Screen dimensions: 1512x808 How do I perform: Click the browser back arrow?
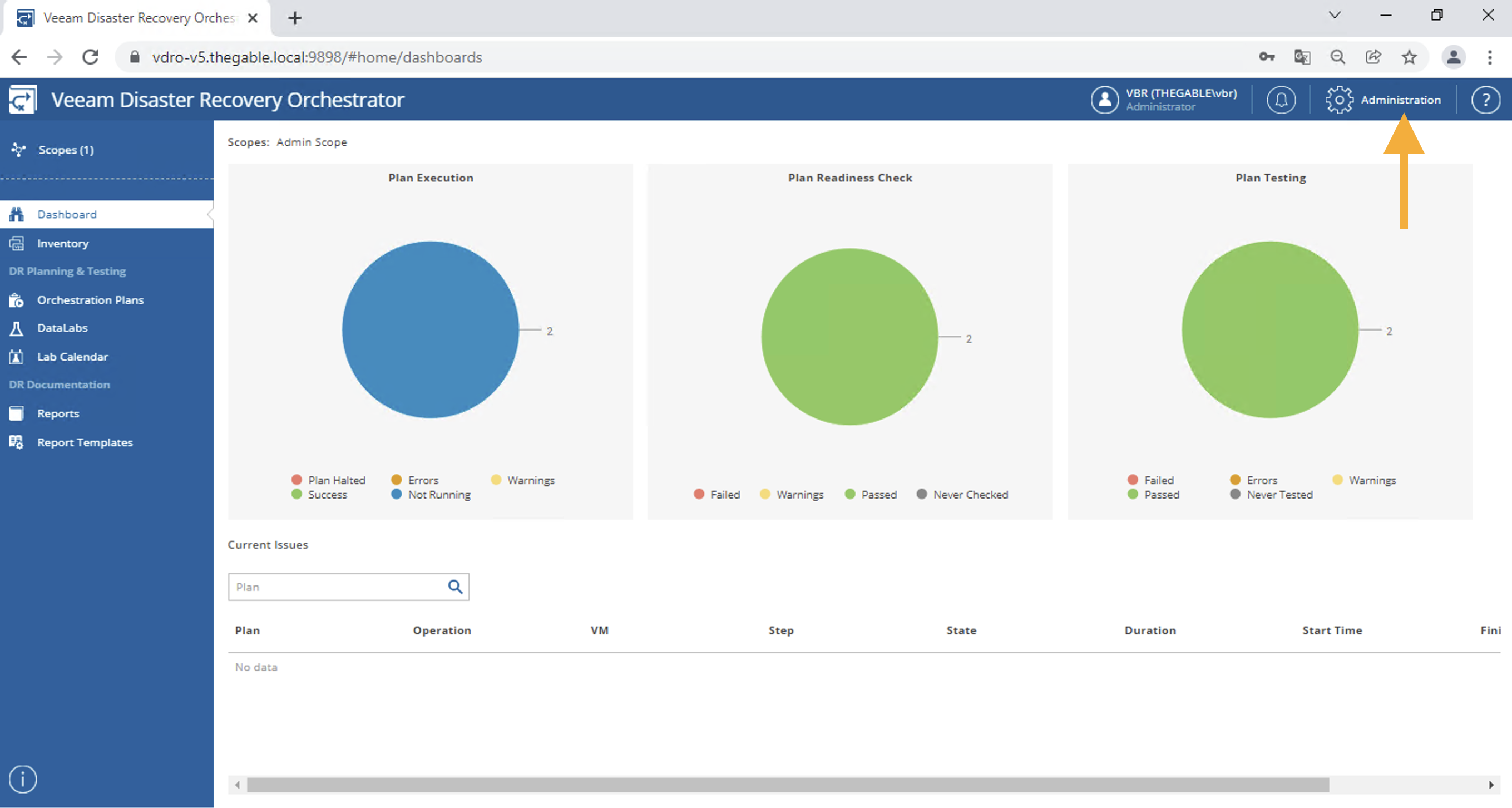tap(19, 57)
